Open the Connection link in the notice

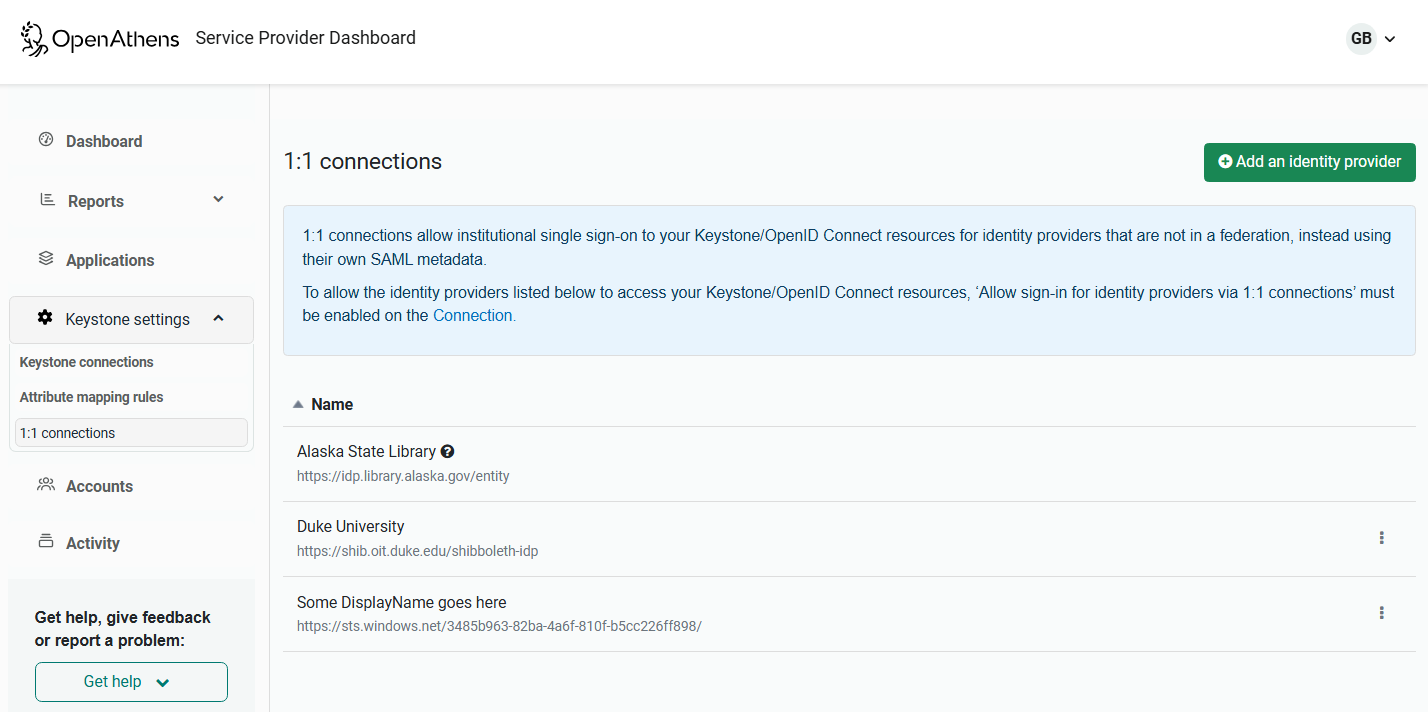[x=472, y=315]
